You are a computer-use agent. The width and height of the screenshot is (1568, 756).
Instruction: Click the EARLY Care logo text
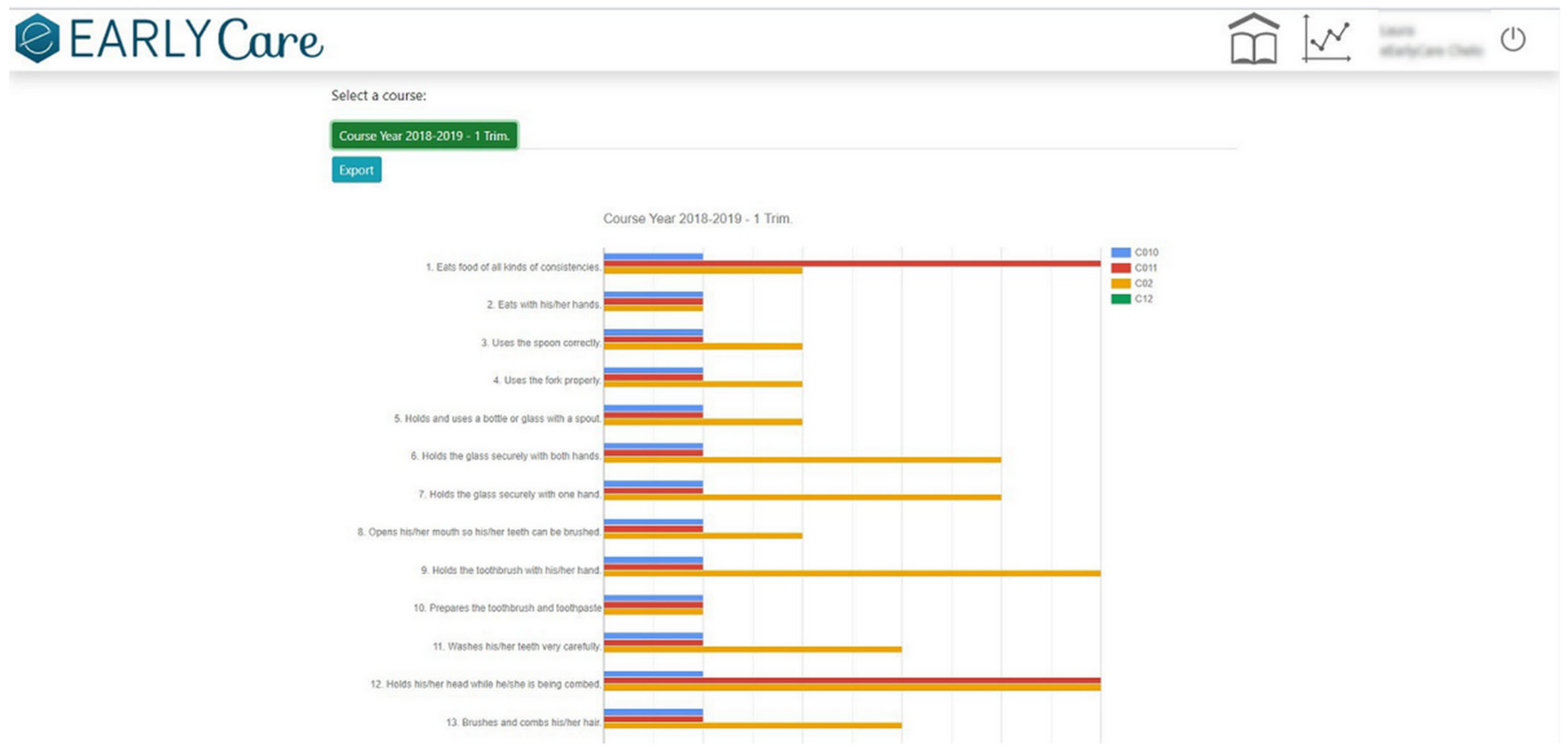(x=196, y=39)
